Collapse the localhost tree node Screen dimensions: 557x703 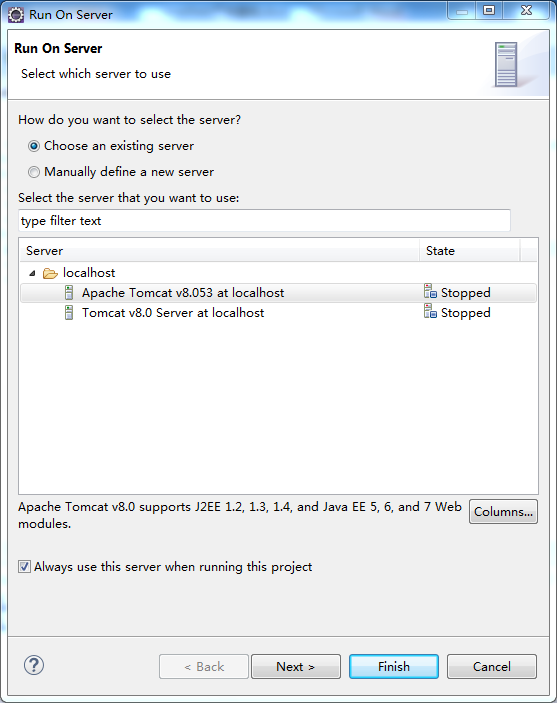(x=32, y=273)
